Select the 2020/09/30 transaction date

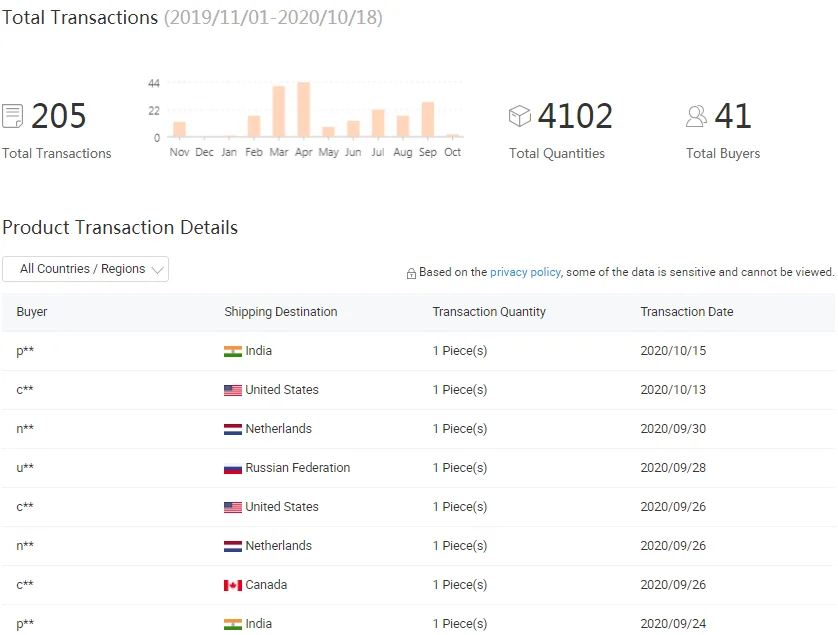click(x=673, y=429)
